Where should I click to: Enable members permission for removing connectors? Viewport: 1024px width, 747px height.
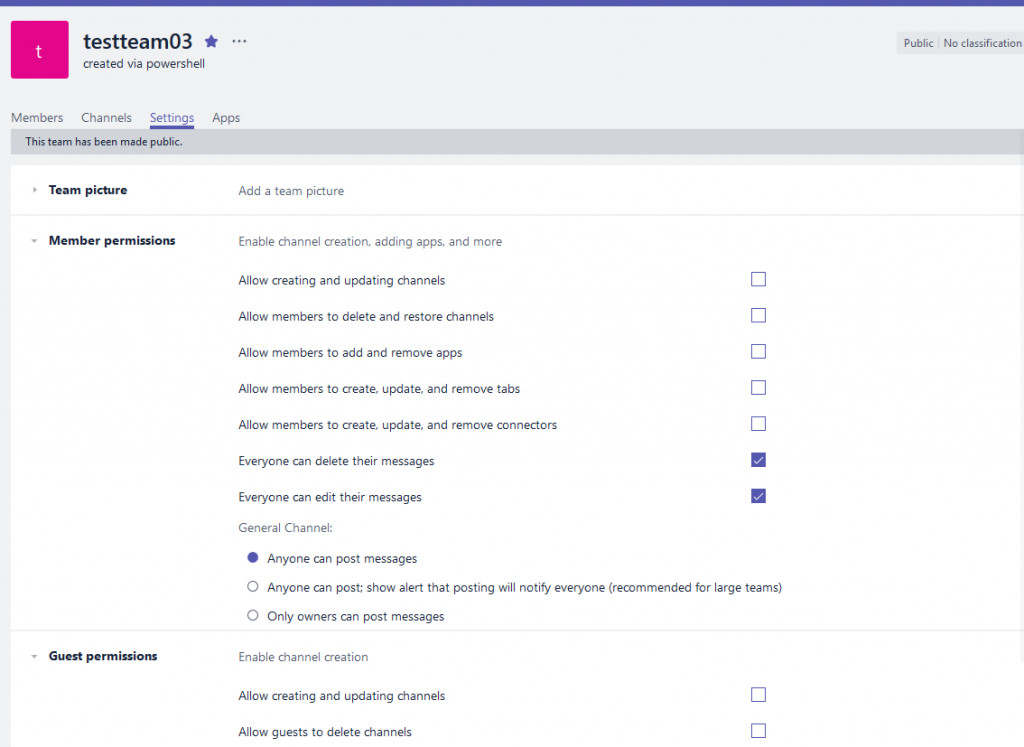coord(758,423)
